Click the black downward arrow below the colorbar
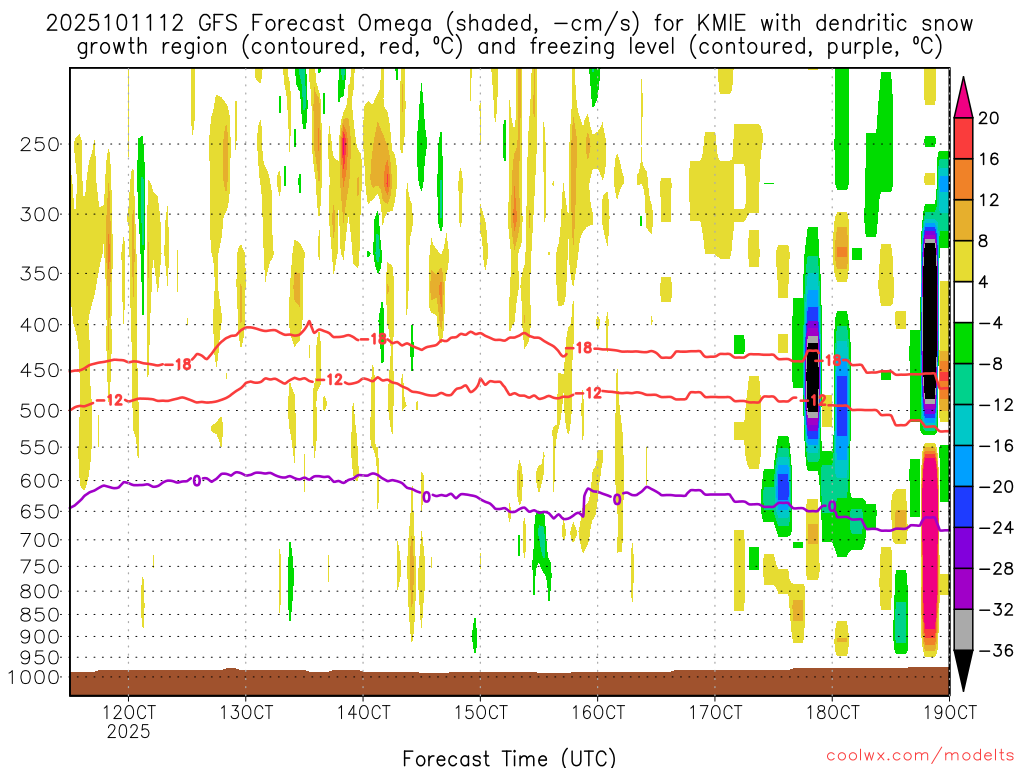The height and width of the screenshot is (768, 1024). coord(965,670)
